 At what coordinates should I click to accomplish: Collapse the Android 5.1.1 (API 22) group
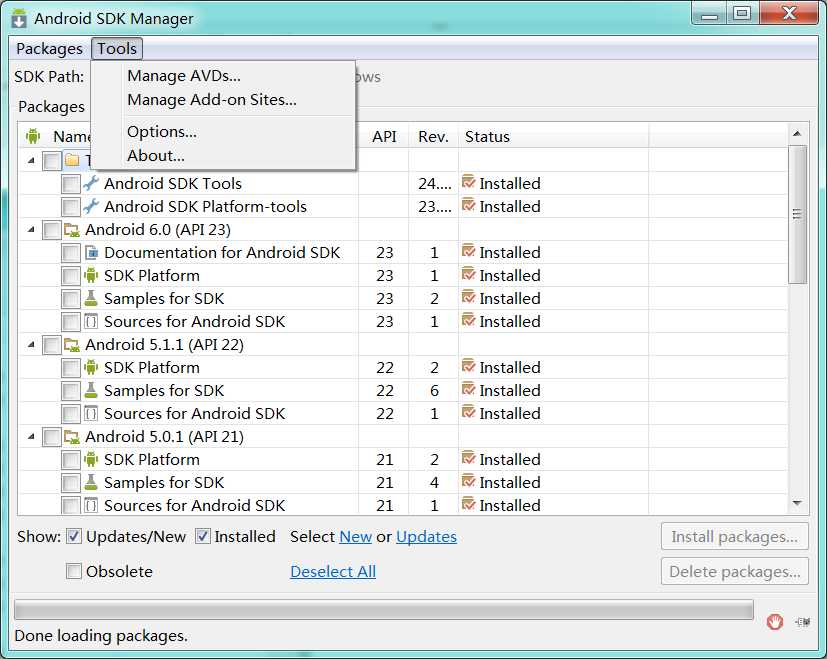click(30, 345)
